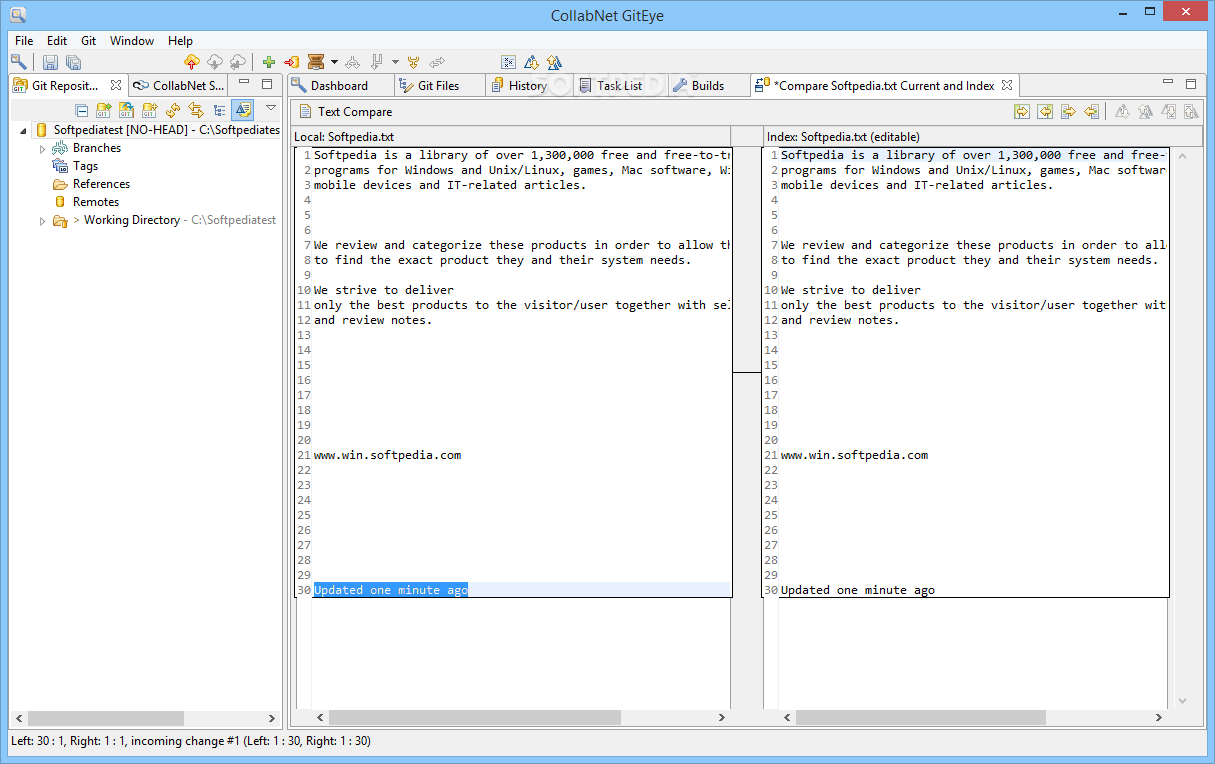Close the Git Repositories view tab
The height and width of the screenshot is (764, 1215).
(116, 85)
